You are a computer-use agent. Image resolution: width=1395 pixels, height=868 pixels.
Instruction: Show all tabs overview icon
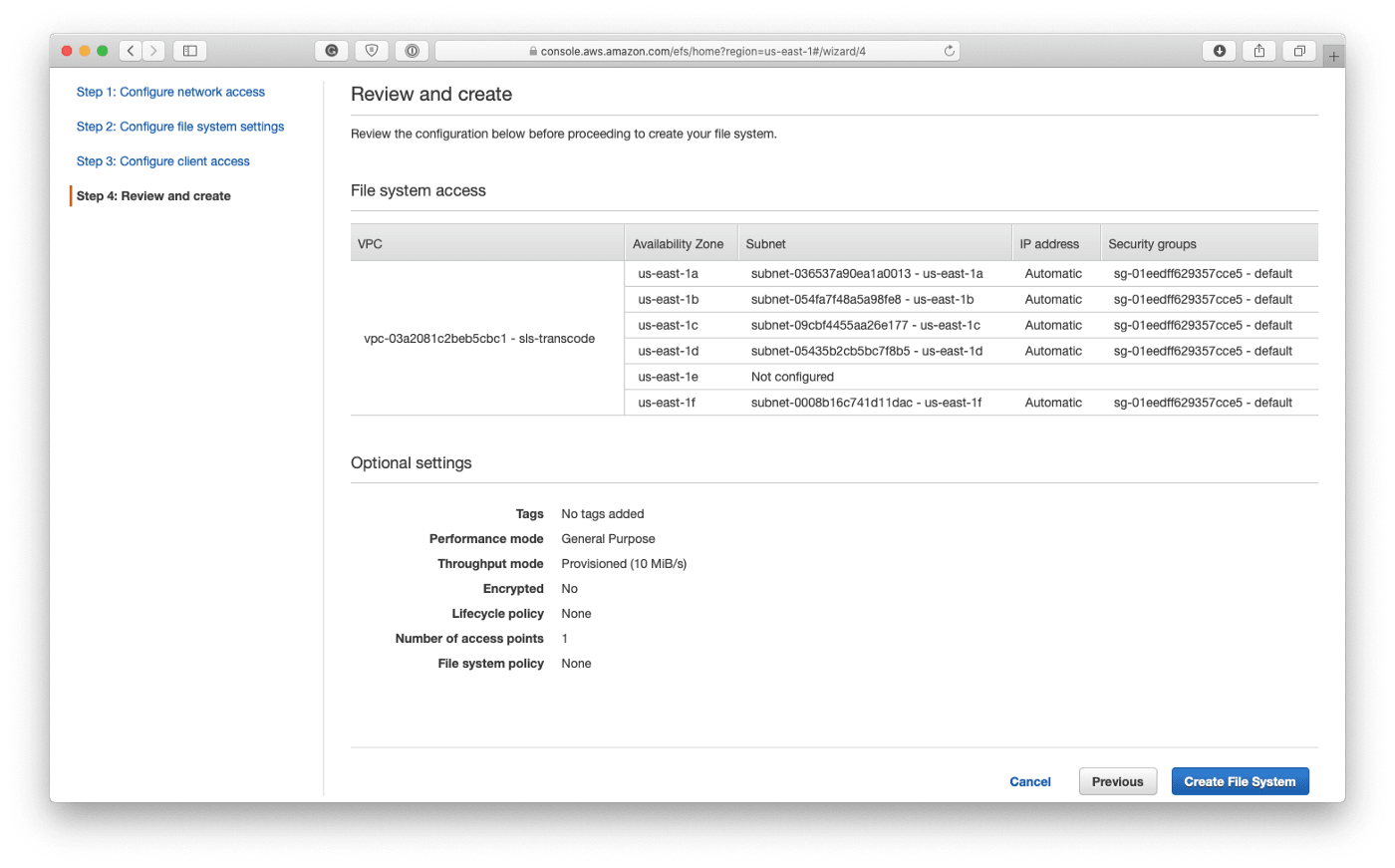point(1299,51)
